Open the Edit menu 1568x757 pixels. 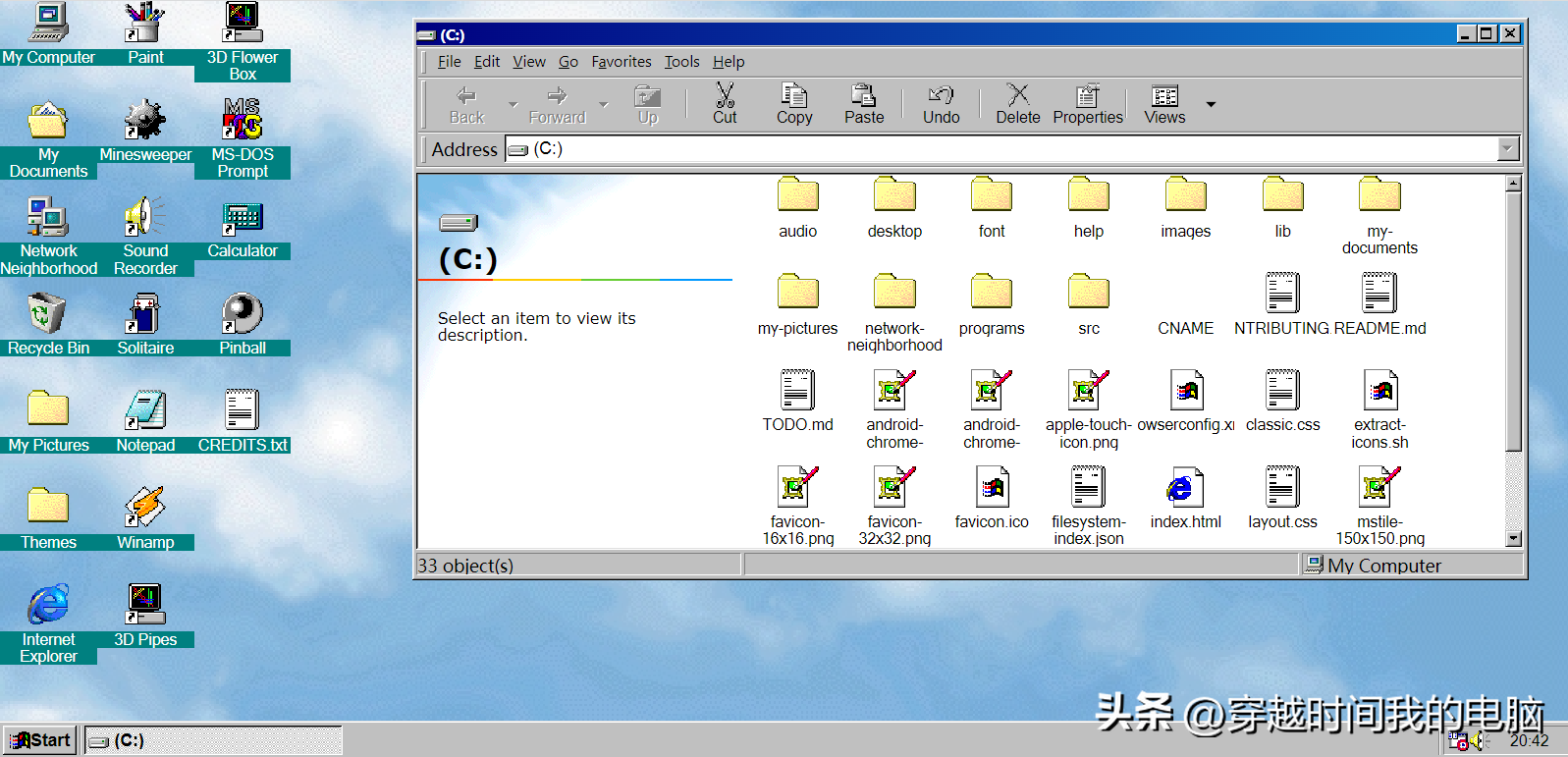coord(487,61)
